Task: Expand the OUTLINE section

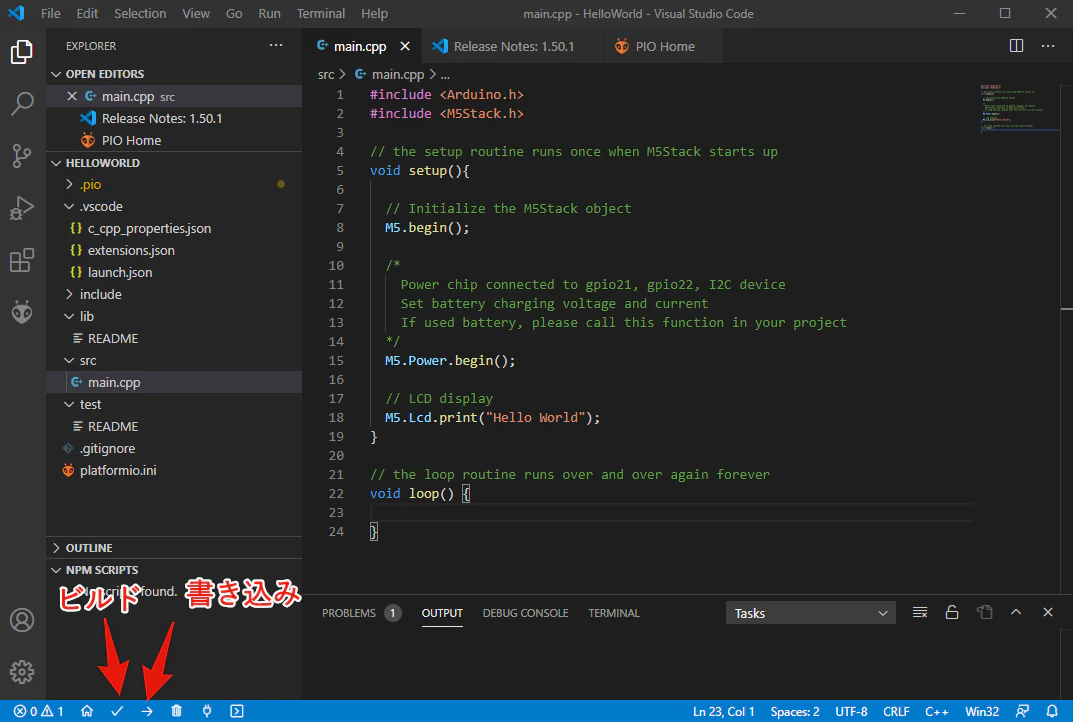Action: pyautogui.click(x=89, y=548)
